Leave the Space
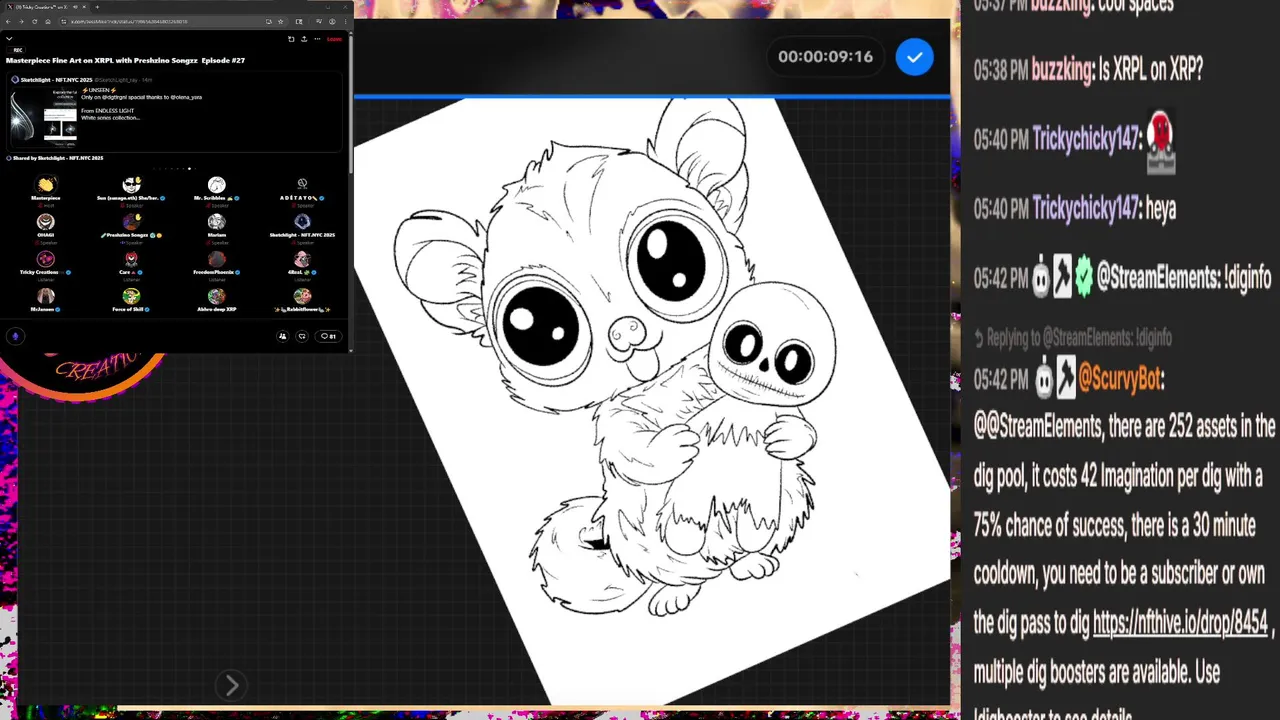 point(334,39)
